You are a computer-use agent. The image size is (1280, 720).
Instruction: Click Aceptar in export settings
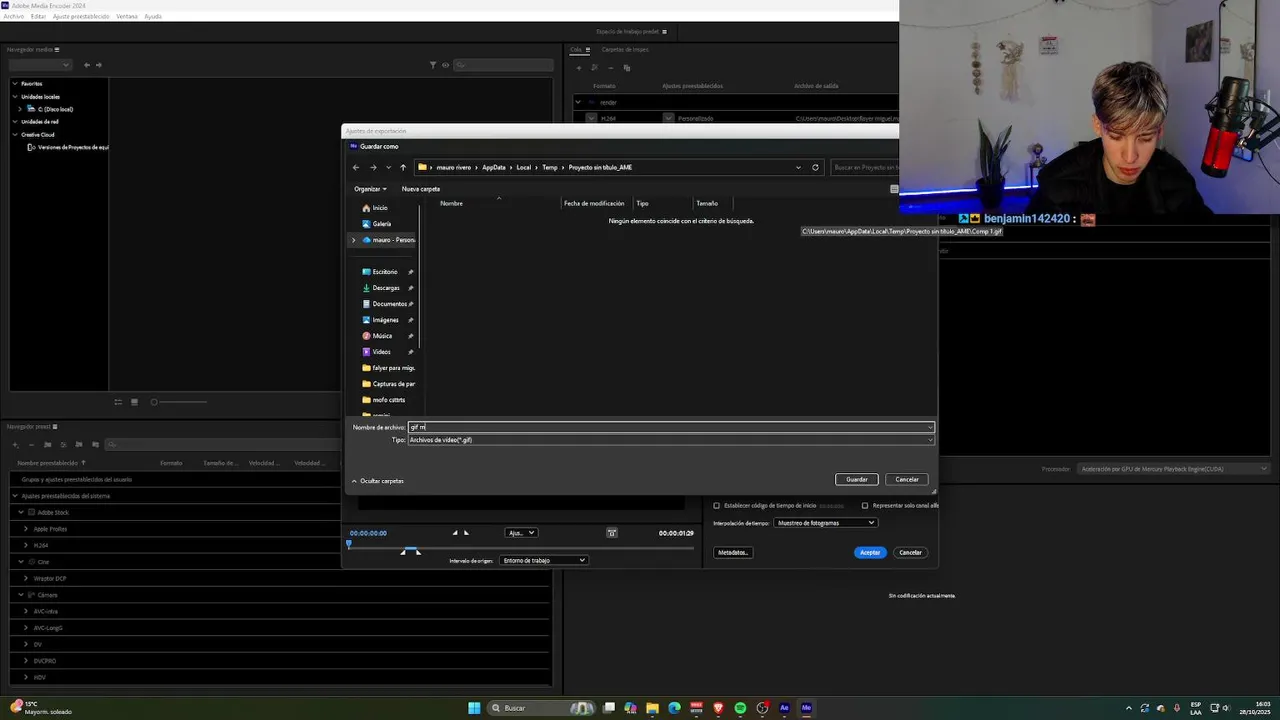[870, 552]
